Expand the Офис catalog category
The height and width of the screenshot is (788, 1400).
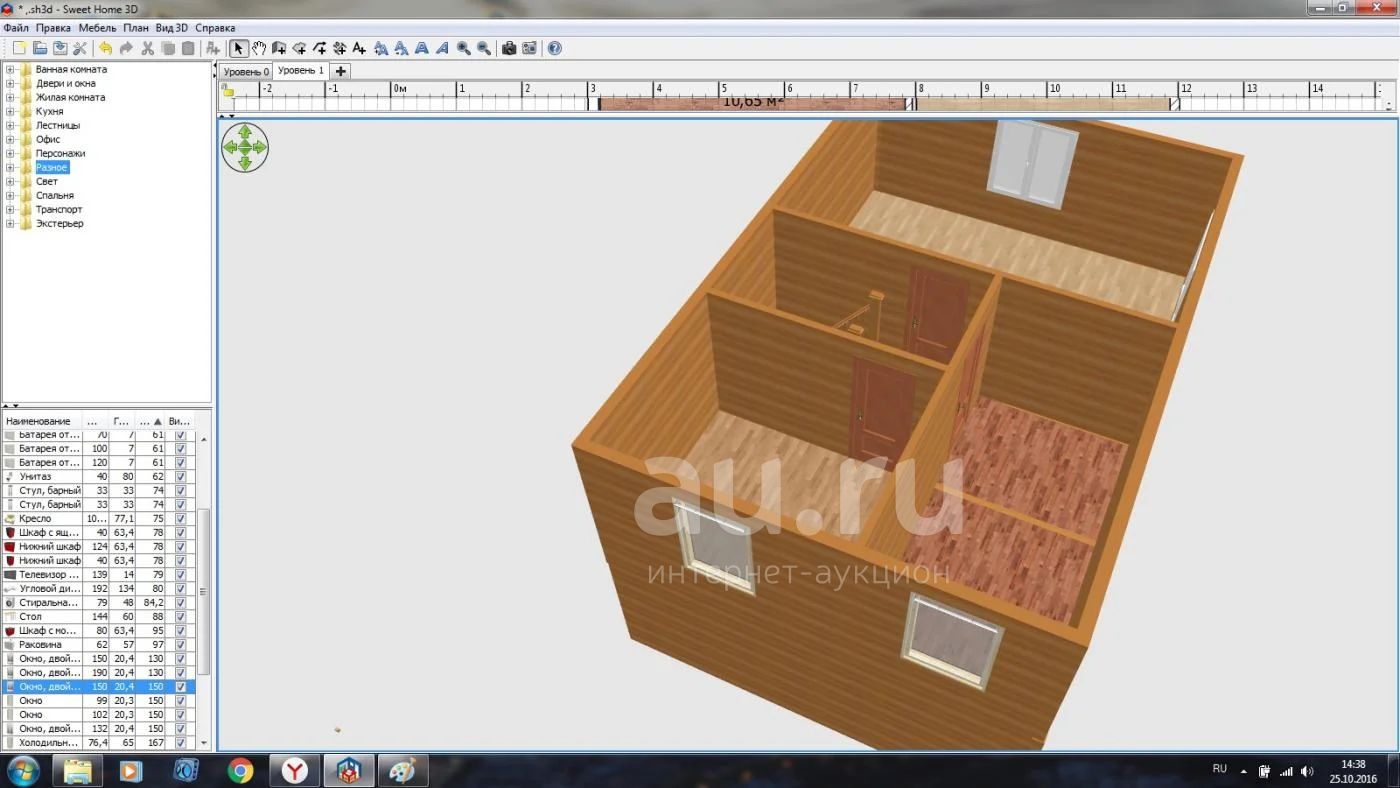pyautogui.click(x=10, y=140)
